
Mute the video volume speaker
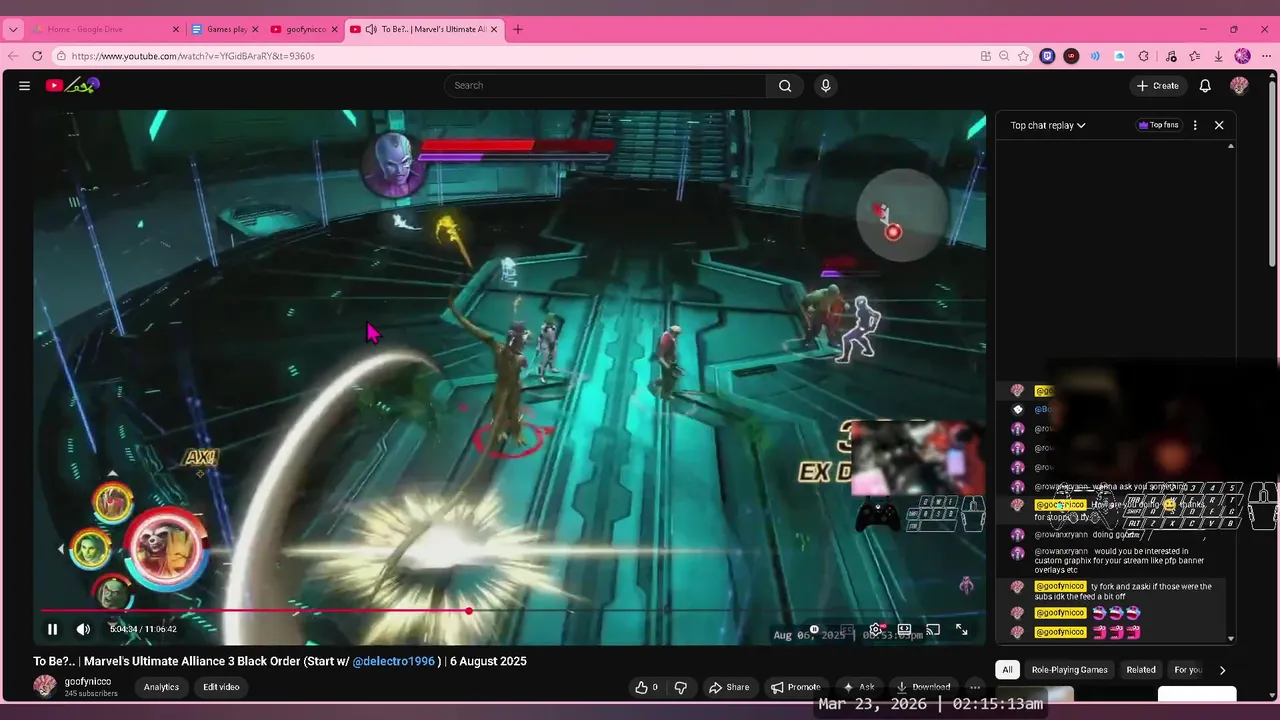tap(83, 629)
